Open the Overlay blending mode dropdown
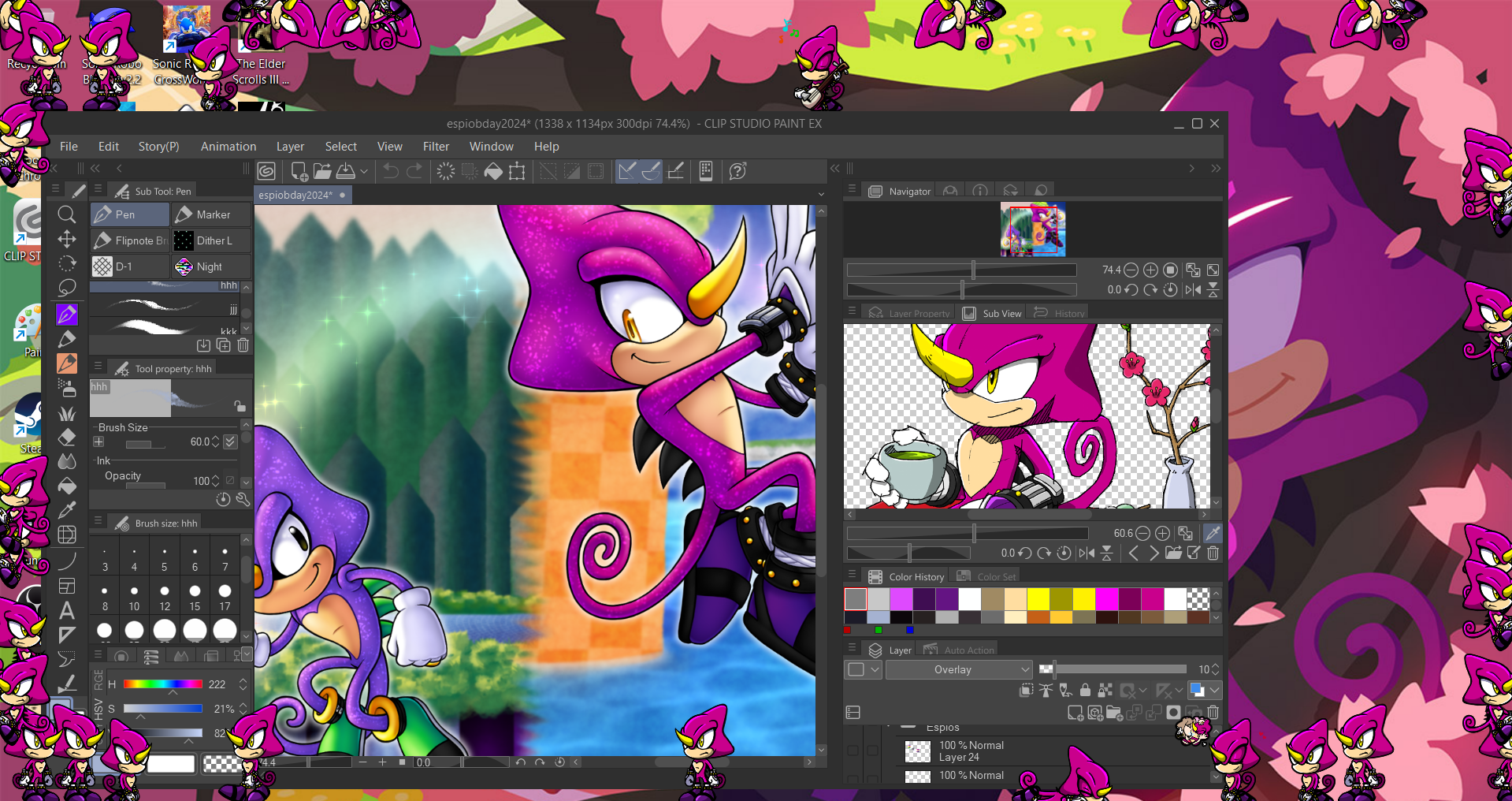This screenshot has width=1512, height=801. coord(959,669)
